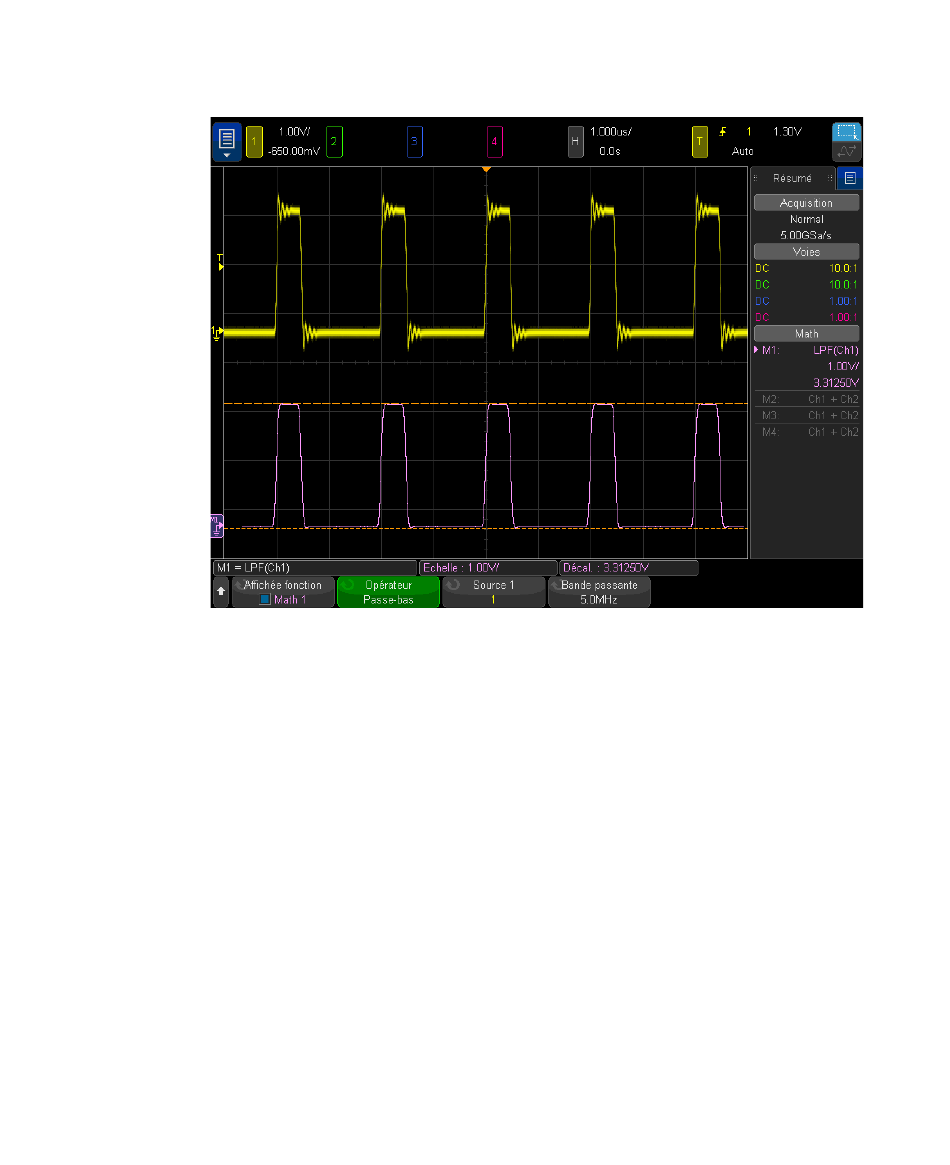The width and height of the screenshot is (950, 1165).
Task: Open the Acquisition section header
Action: [806, 203]
